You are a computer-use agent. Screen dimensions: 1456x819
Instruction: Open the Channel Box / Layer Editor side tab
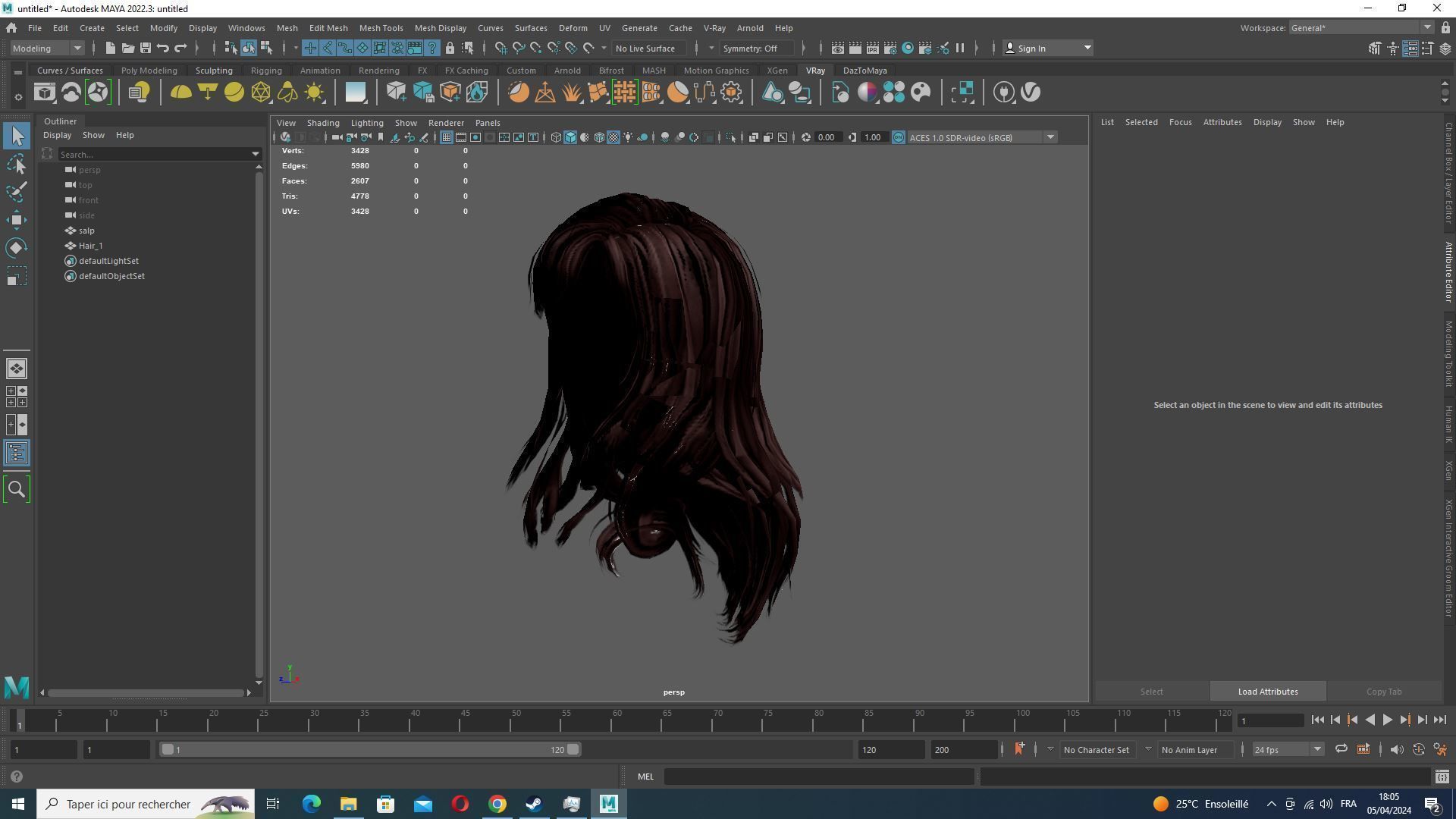[1448, 173]
